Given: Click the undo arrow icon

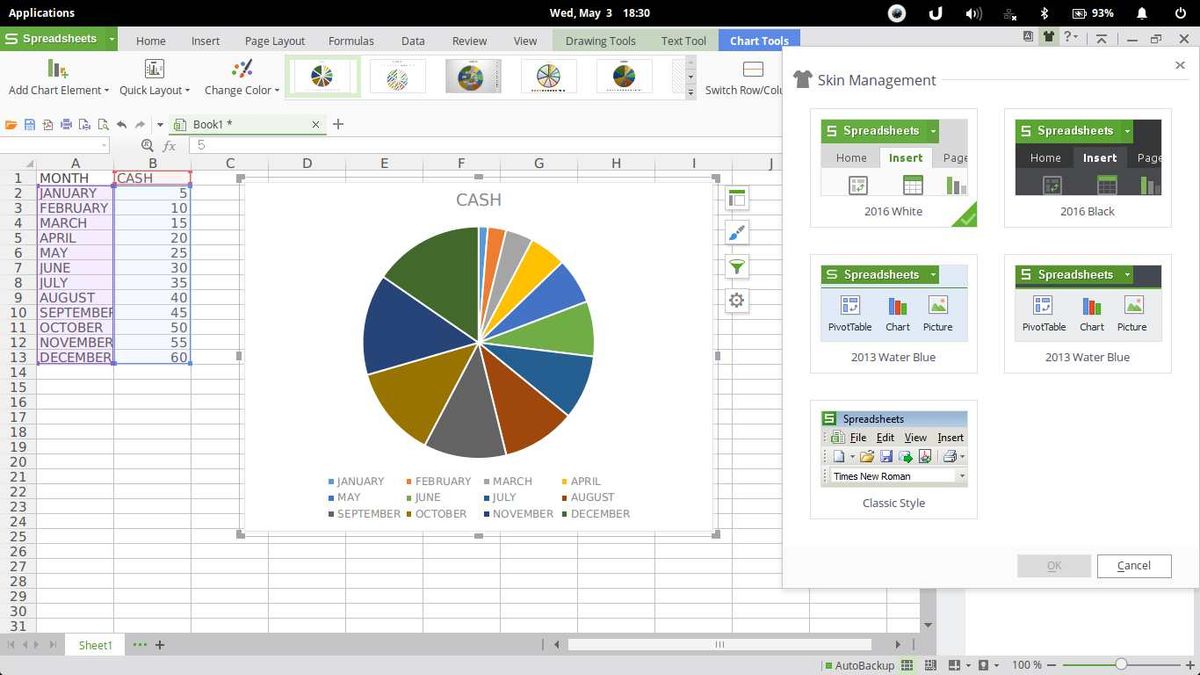Looking at the screenshot, I should click(x=122, y=125).
